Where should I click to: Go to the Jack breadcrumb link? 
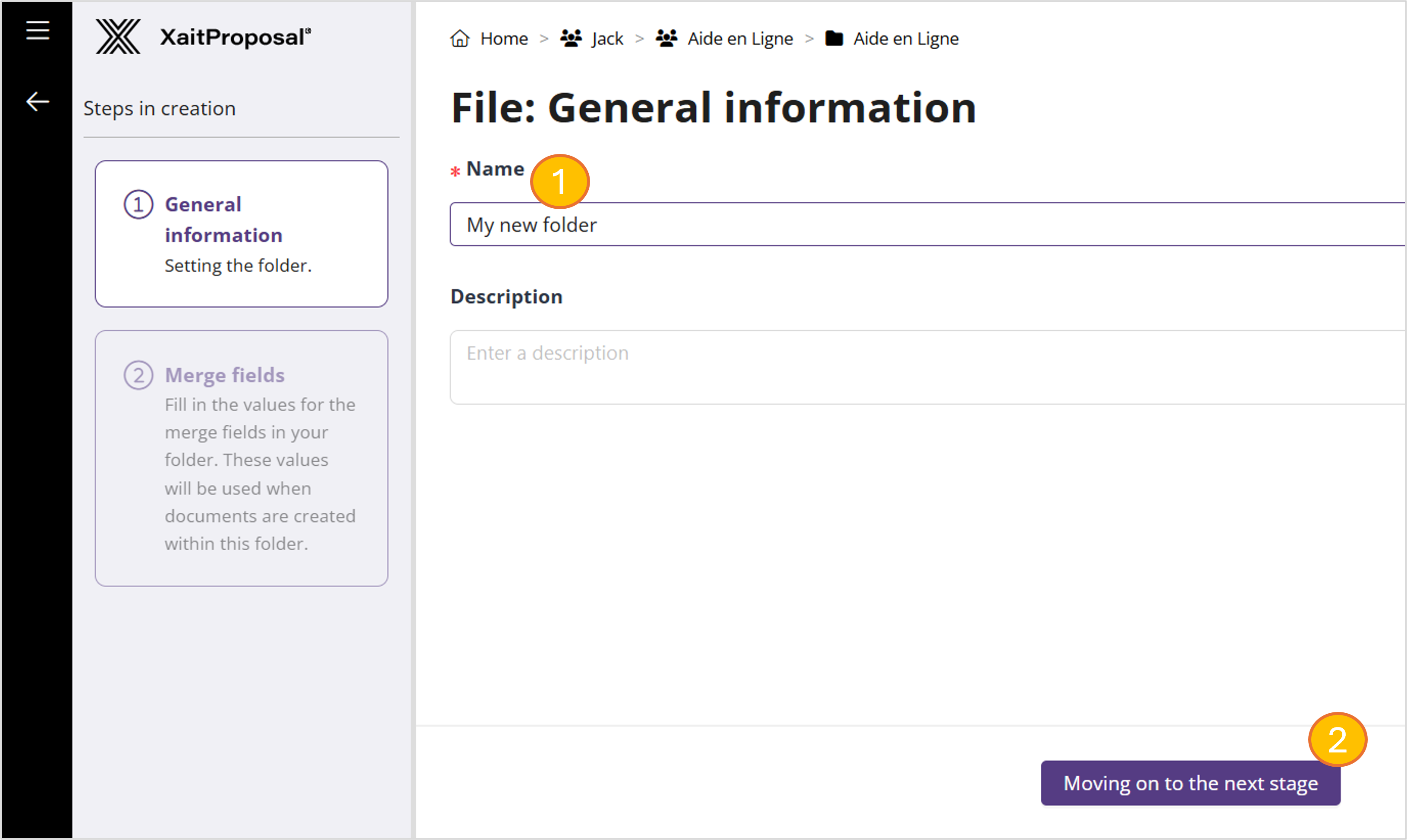[x=607, y=38]
